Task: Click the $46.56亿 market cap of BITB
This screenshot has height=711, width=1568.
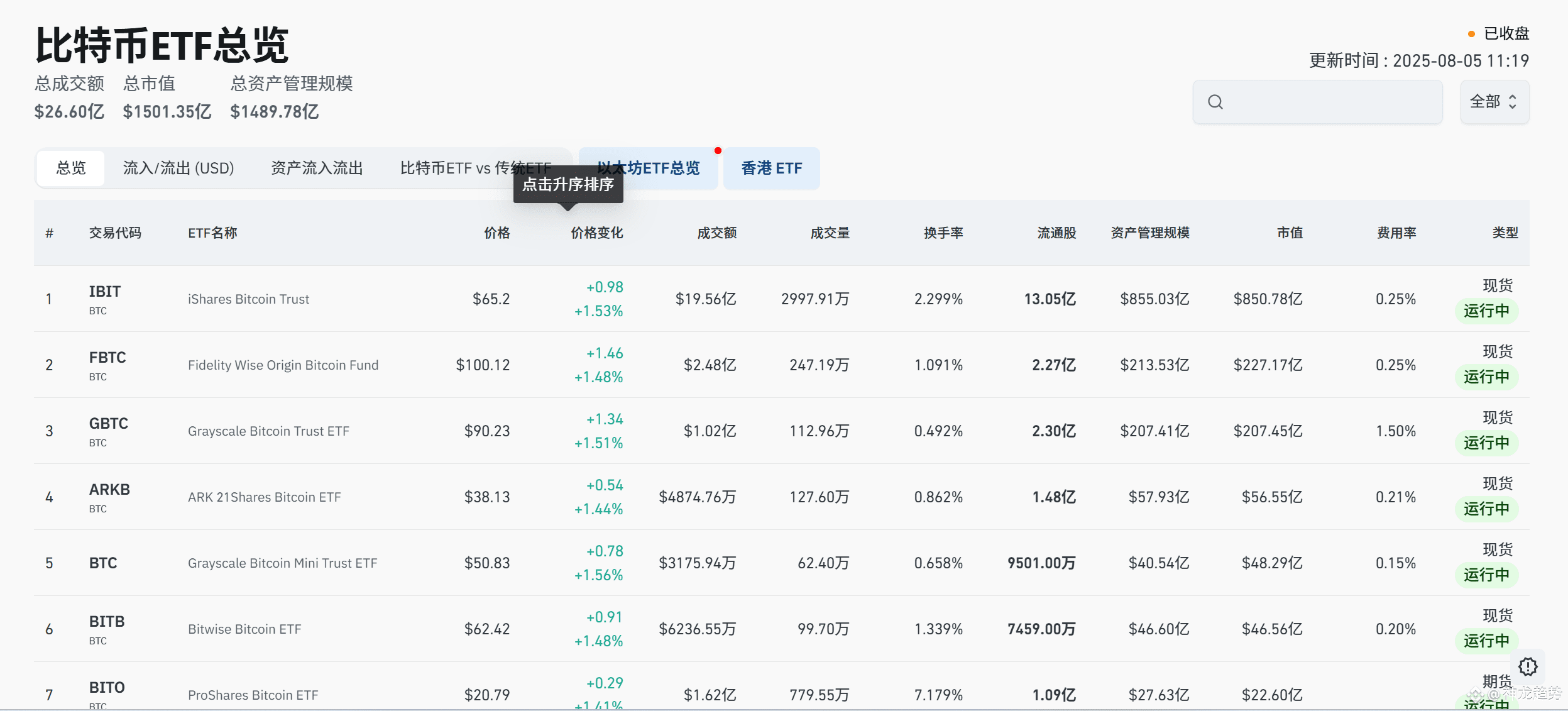Action: 1272,629
